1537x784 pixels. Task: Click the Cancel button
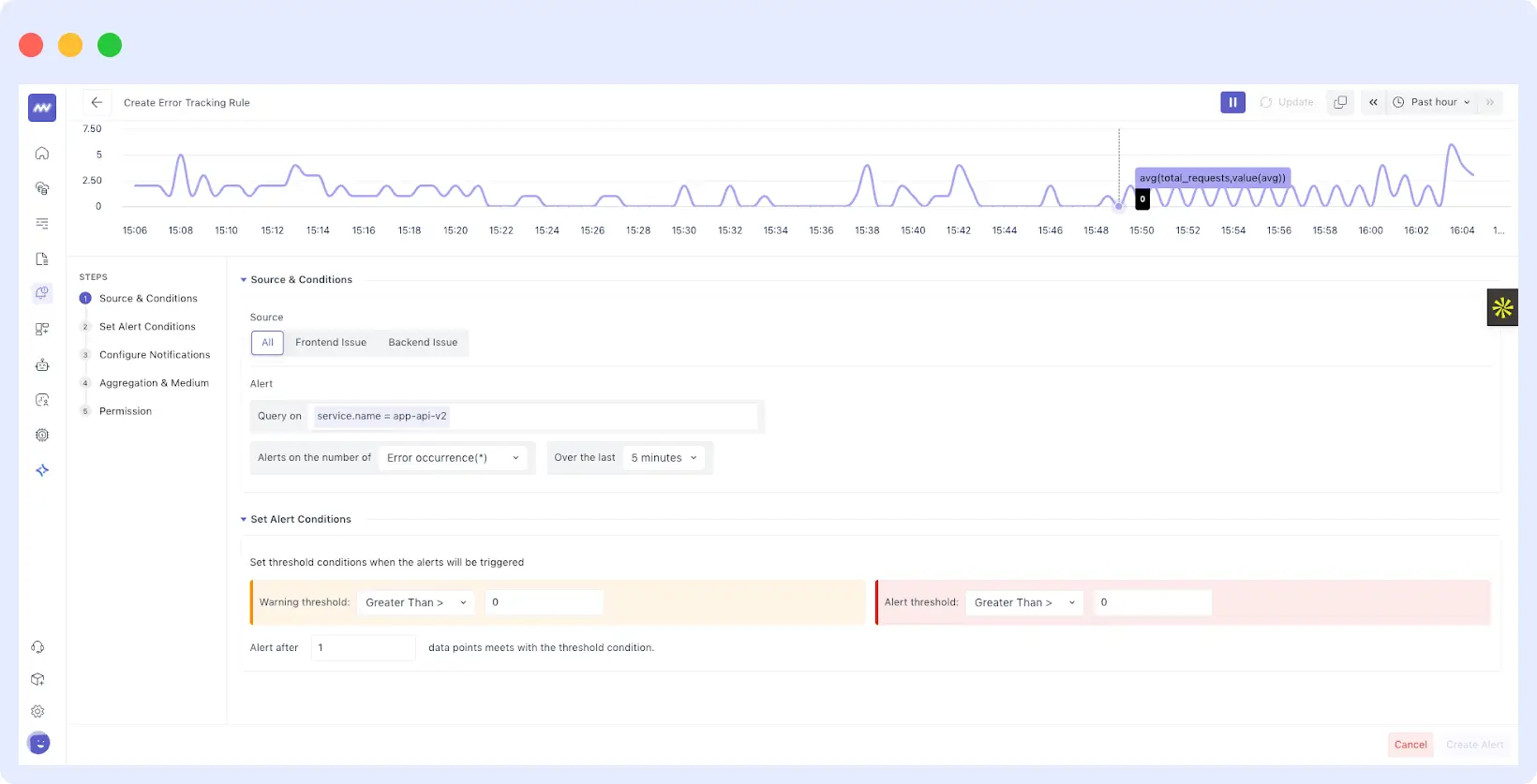[1410, 745]
